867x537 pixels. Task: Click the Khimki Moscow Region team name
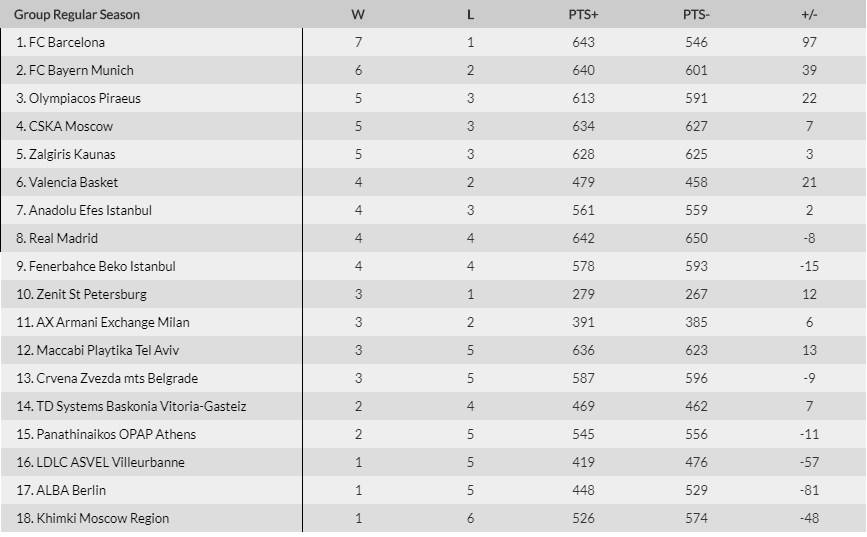tap(99, 518)
